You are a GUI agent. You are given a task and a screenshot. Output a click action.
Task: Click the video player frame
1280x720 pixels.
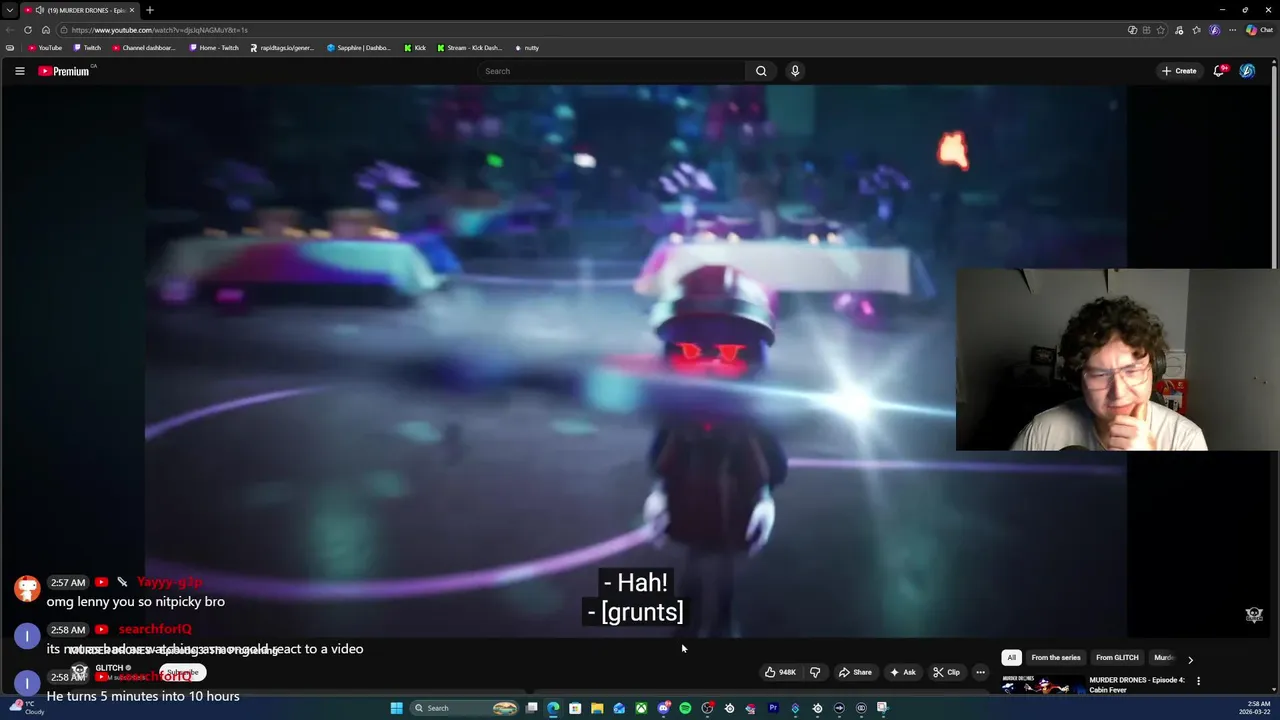click(636, 360)
